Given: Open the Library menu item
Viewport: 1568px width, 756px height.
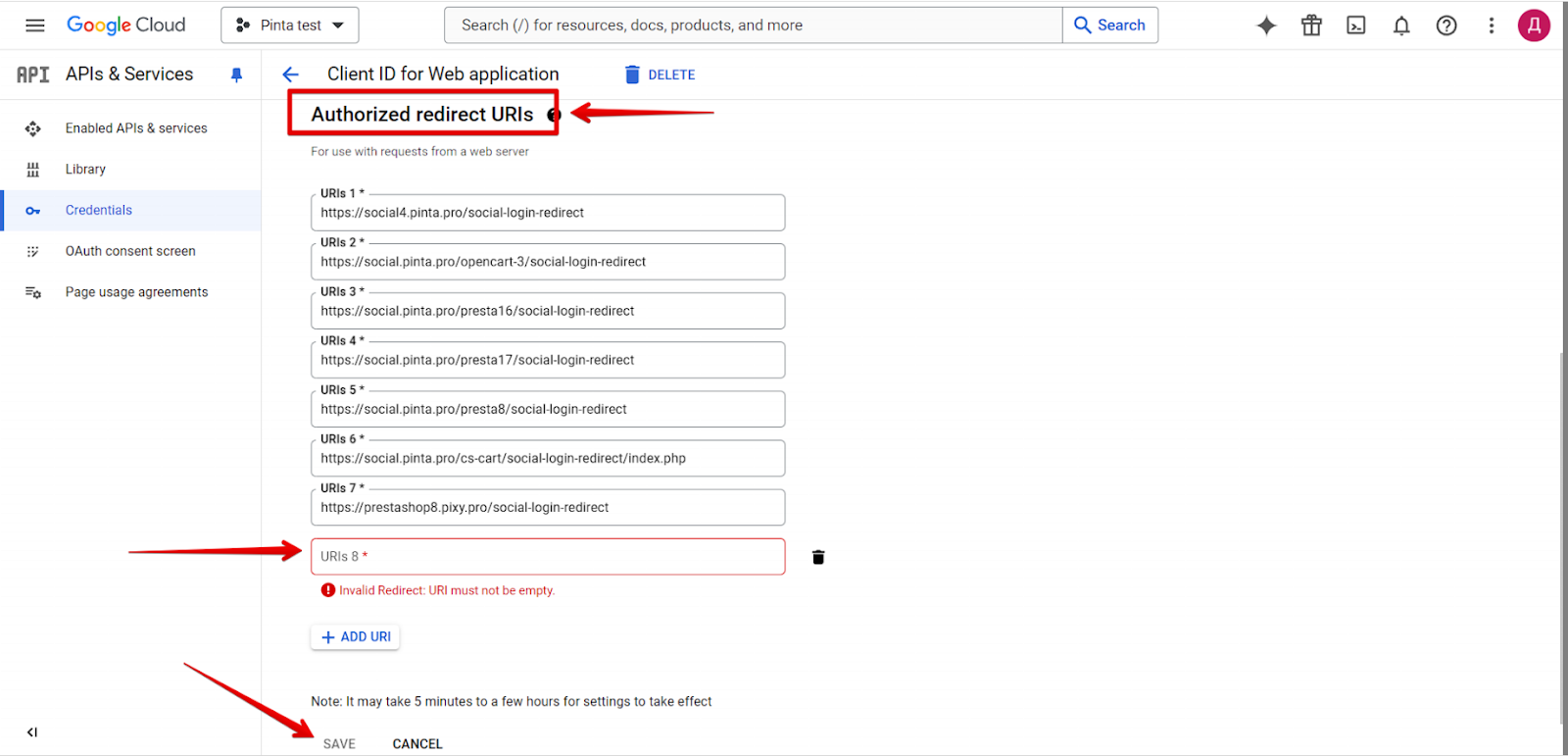Looking at the screenshot, I should 85,170.
